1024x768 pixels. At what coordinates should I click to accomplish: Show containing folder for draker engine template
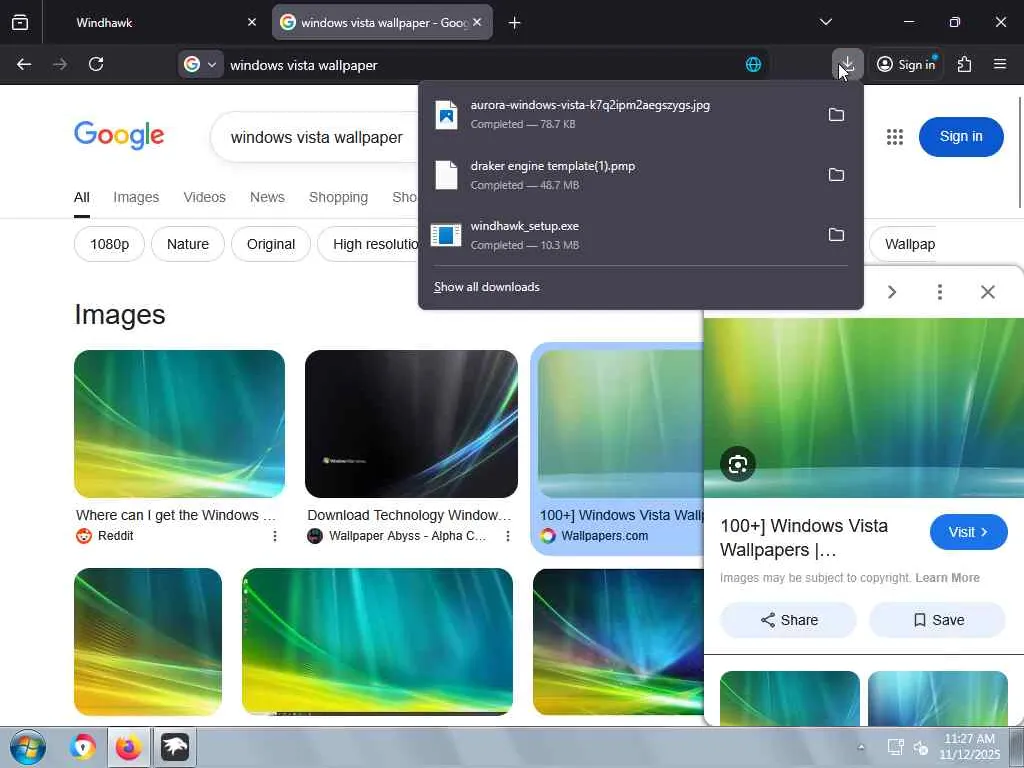pyautogui.click(x=836, y=174)
